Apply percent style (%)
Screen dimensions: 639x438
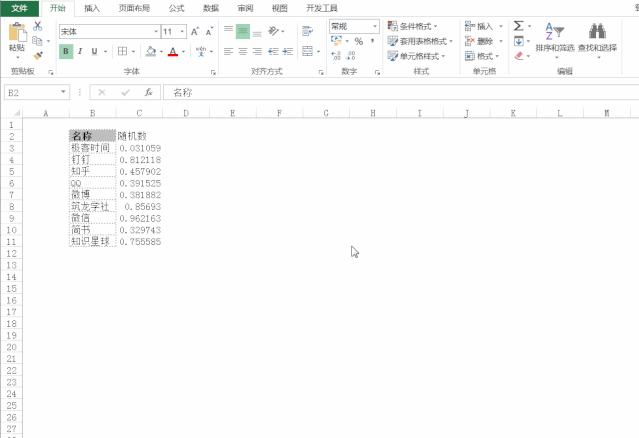coord(359,41)
